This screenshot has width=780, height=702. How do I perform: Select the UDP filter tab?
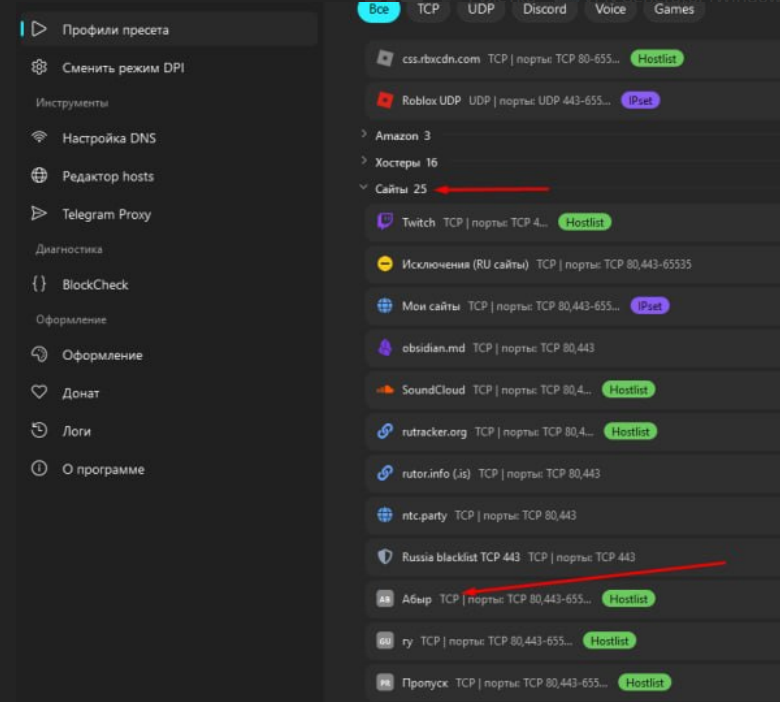(x=481, y=9)
